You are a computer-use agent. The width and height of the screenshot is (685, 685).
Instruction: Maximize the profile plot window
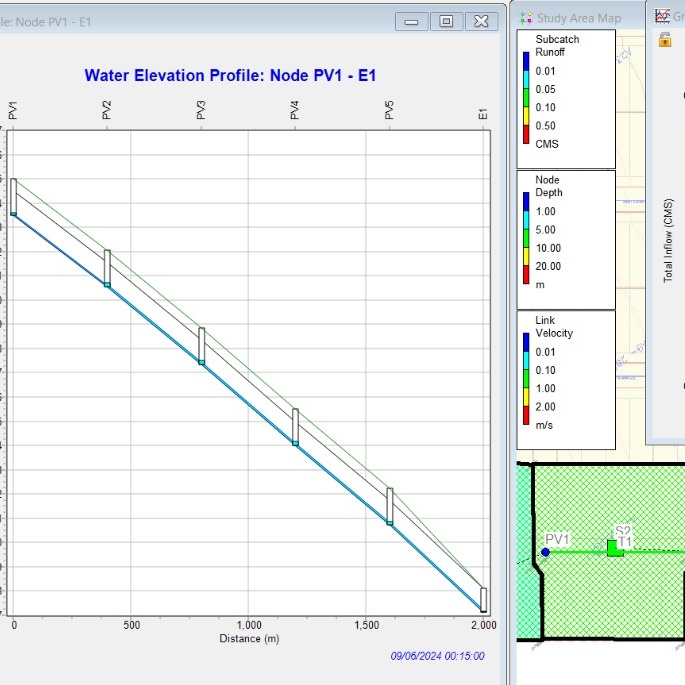pyautogui.click(x=446, y=21)
